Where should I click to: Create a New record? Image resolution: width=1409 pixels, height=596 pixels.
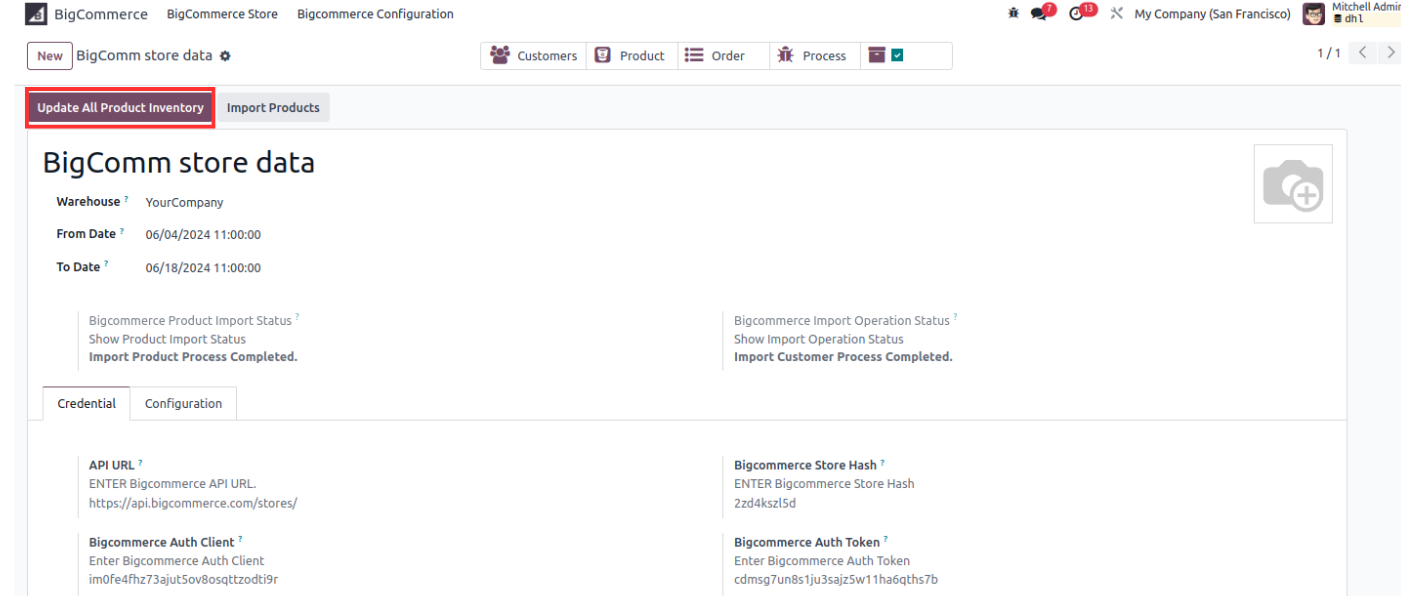point(49,56)
